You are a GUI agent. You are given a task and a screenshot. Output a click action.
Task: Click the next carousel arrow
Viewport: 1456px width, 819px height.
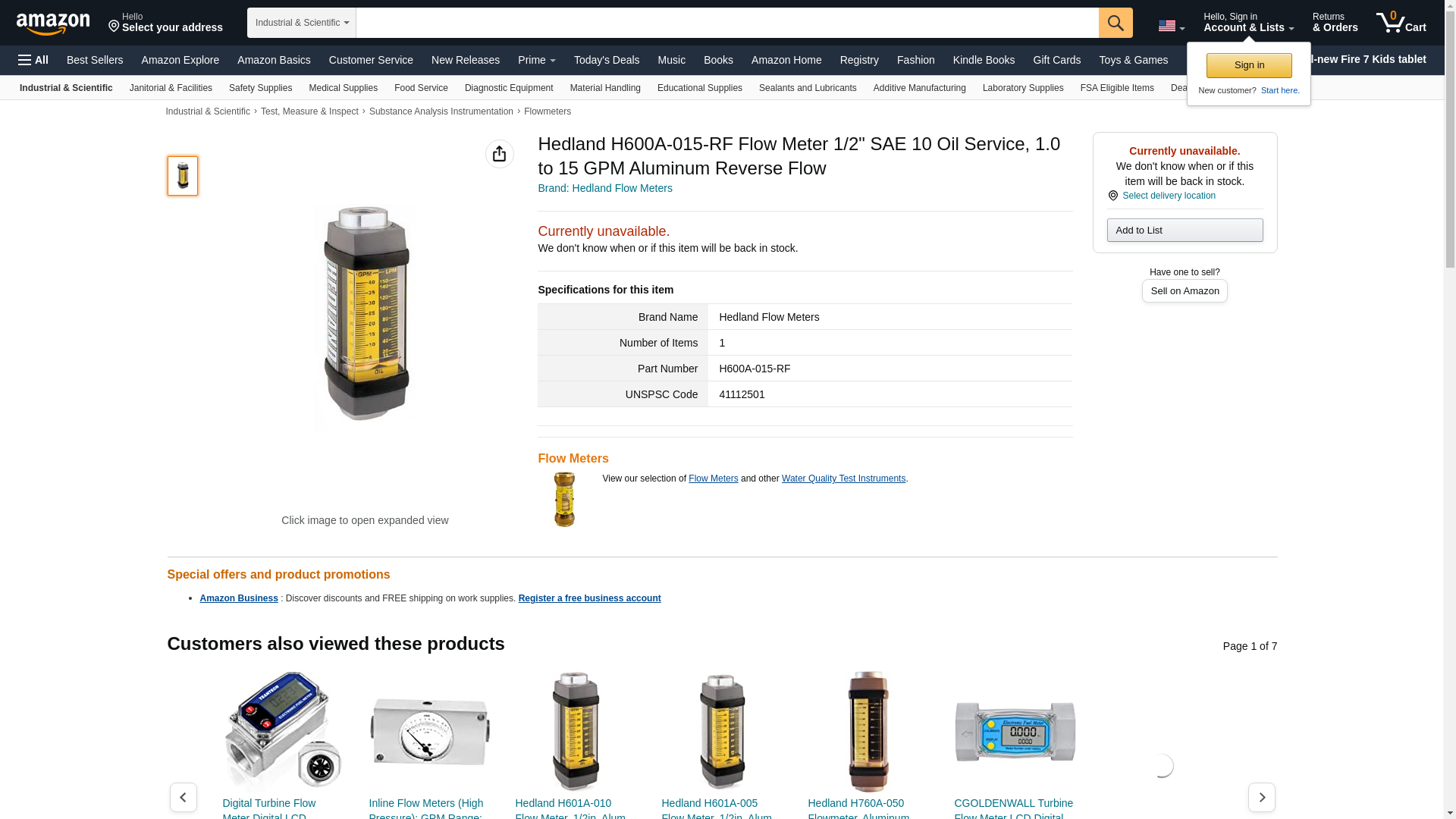click(1262, 797)
